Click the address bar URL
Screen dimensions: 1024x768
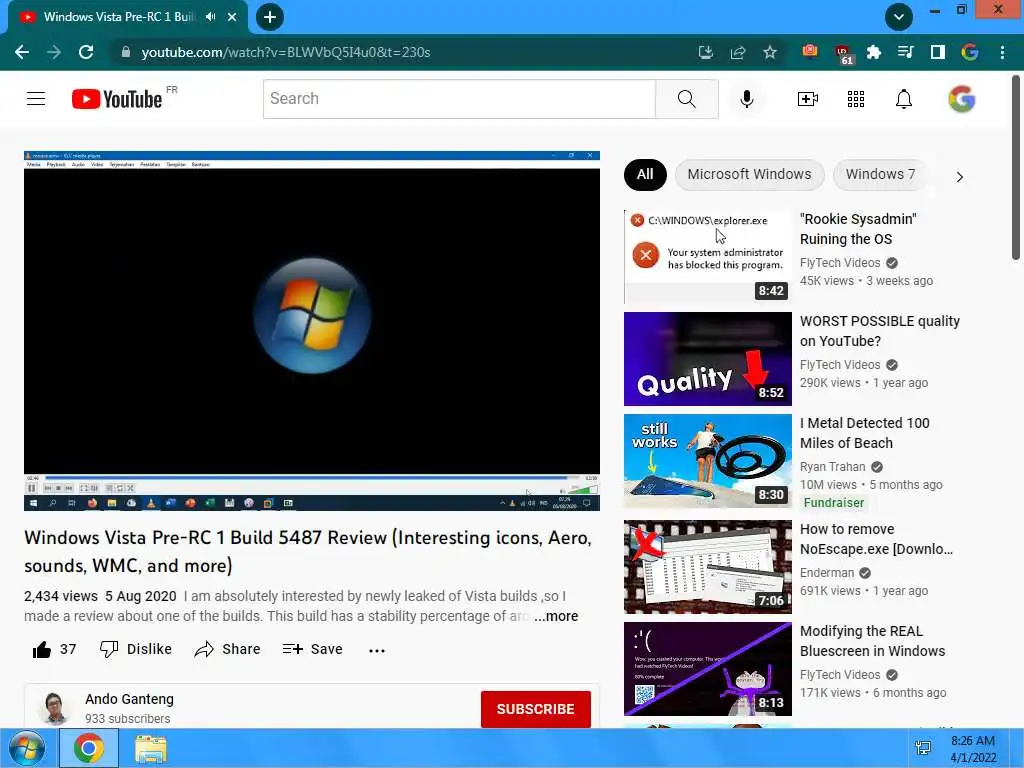tap(285, 52)
